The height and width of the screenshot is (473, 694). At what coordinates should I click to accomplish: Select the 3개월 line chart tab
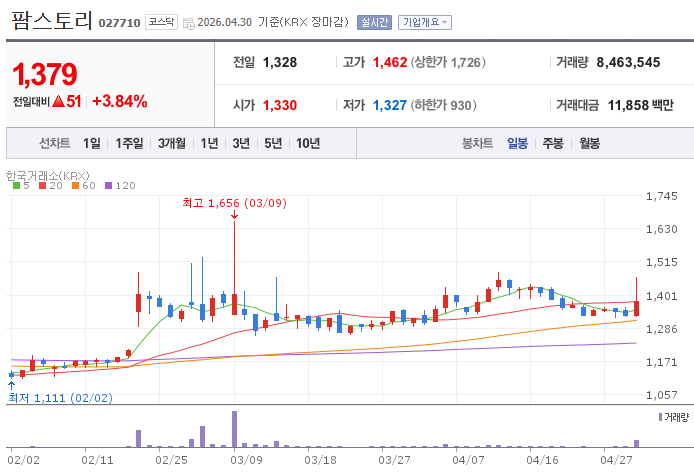pos(172,143)
